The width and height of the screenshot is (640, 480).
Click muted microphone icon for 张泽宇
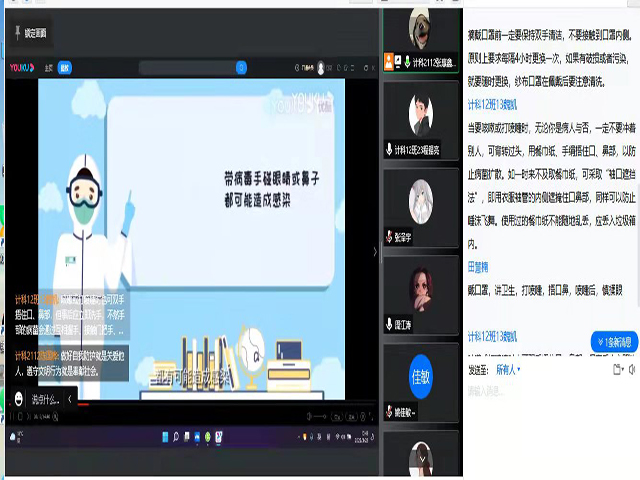(389, 236)
